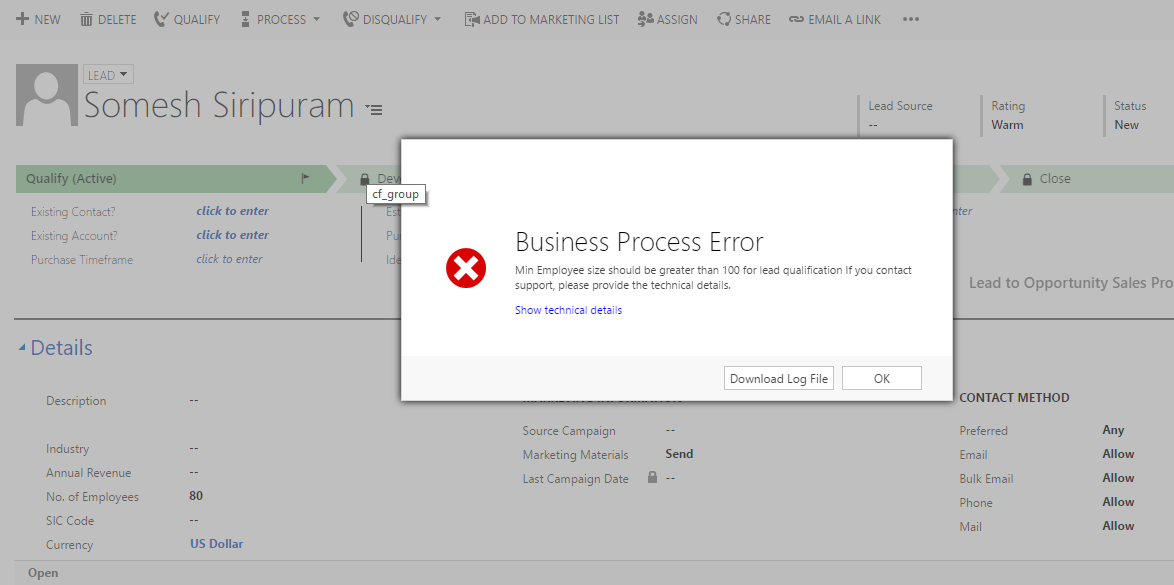Click the Rating value Warm
1174x585 pixels.
tap(1007, 125)
